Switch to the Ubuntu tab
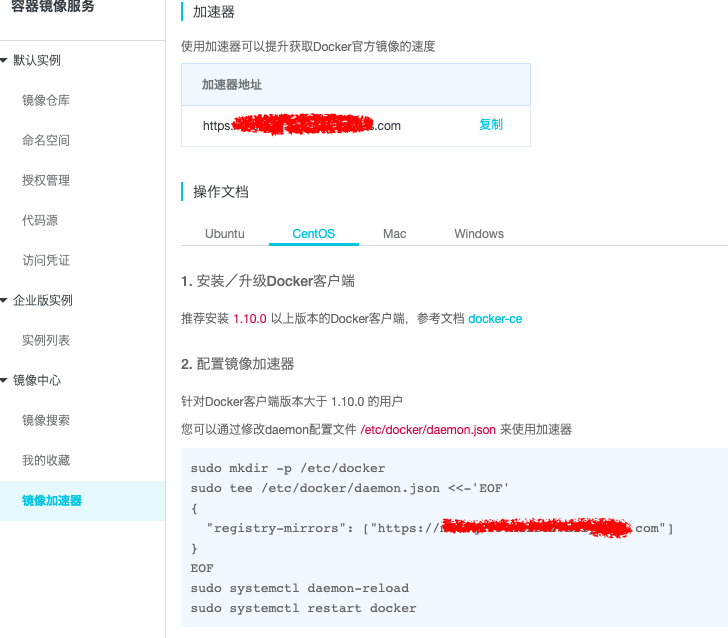This screenshot has height=638, width=728. click(x=225, y=234)
